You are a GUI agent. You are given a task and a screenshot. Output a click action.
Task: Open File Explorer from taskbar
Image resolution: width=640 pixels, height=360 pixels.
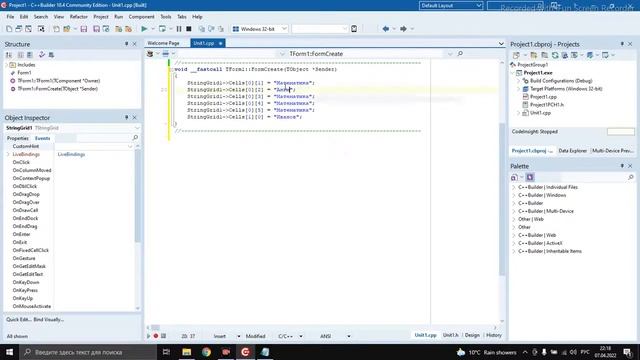[x=187, y=352]
